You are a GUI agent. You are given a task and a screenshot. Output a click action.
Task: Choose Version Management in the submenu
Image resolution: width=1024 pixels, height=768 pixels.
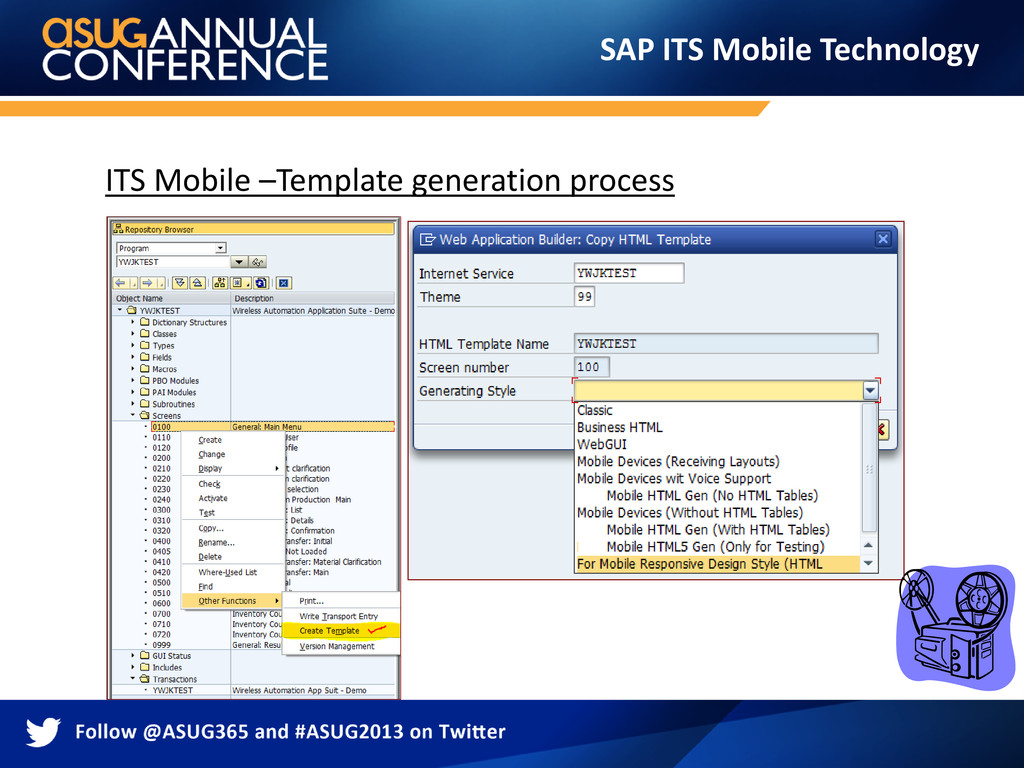coord(342,646)
